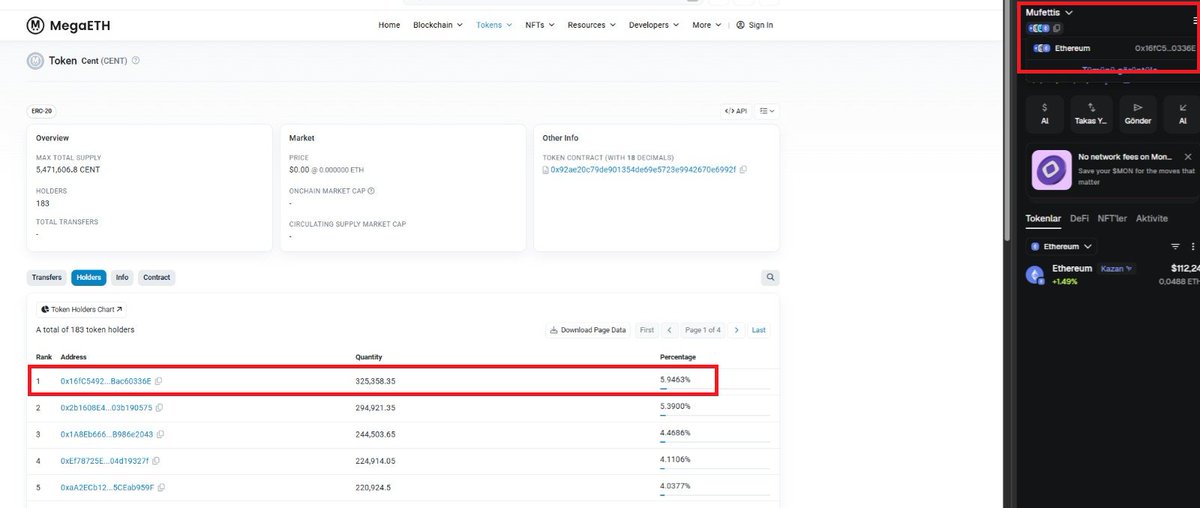Click the Gönder (send) button

1137,113
